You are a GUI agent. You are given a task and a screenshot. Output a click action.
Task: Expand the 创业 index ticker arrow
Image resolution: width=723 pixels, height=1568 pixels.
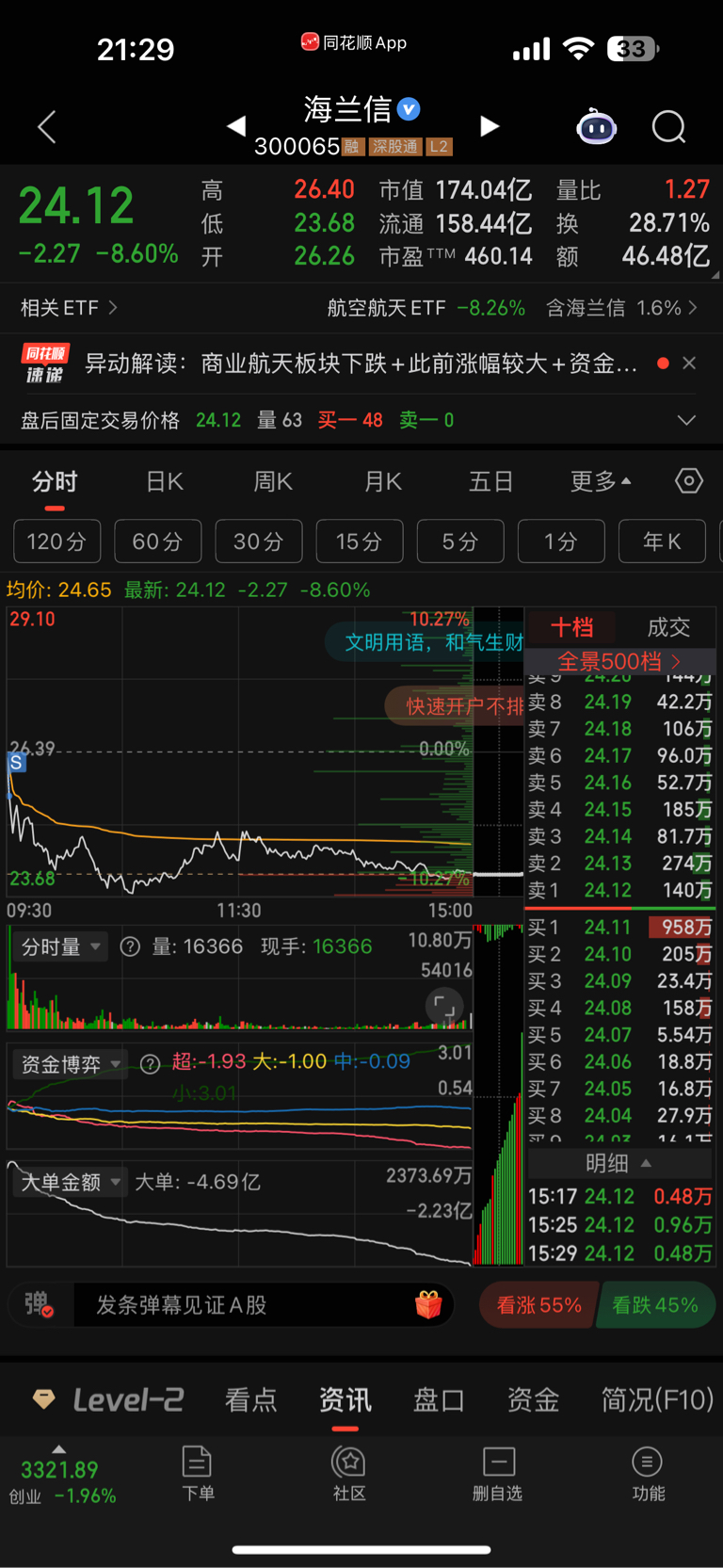(59, 1449)
